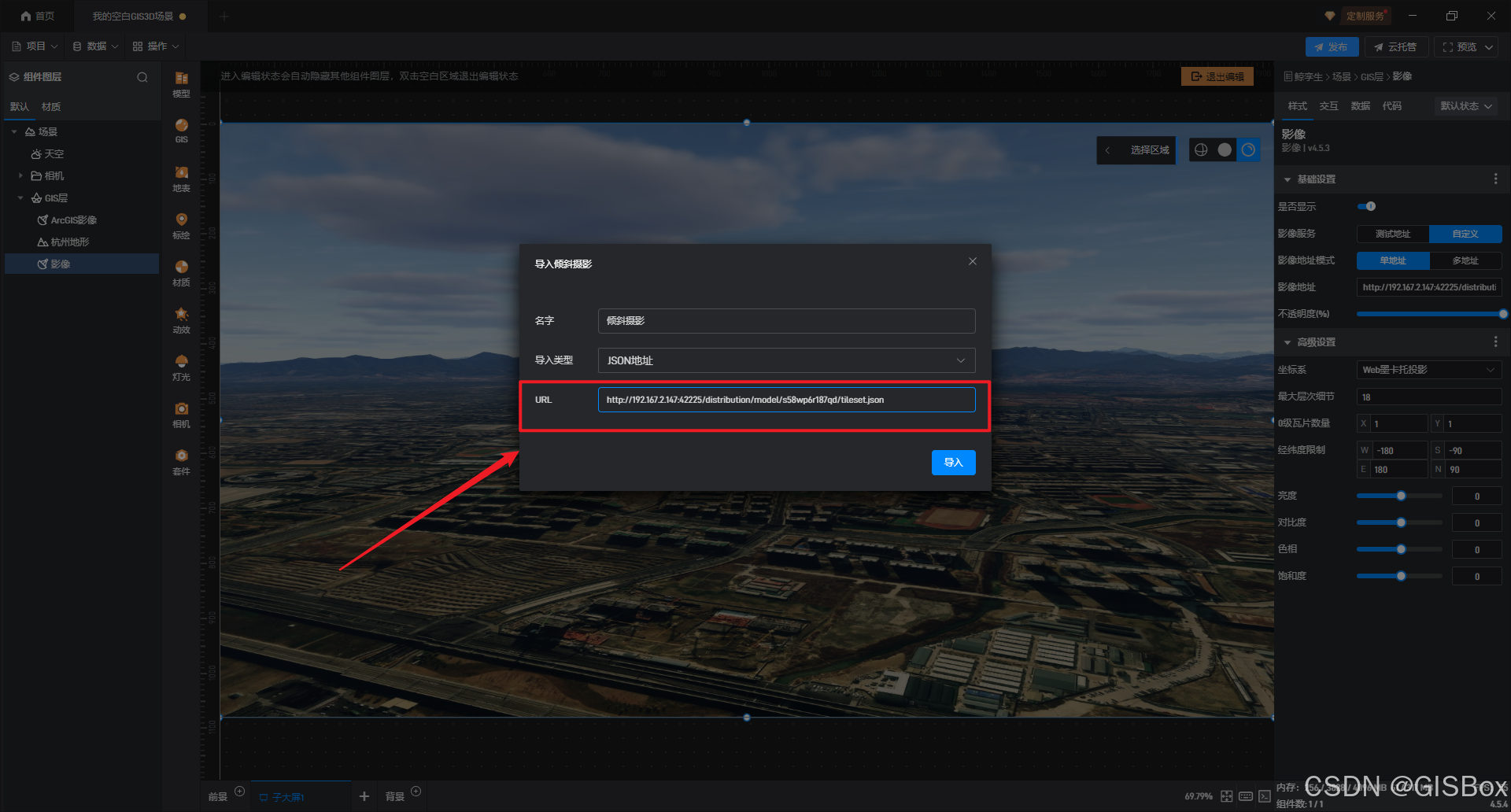Collapse the 基础设置 section
The height and width of the screenshot is (812, 1511).
[1287, 179]
